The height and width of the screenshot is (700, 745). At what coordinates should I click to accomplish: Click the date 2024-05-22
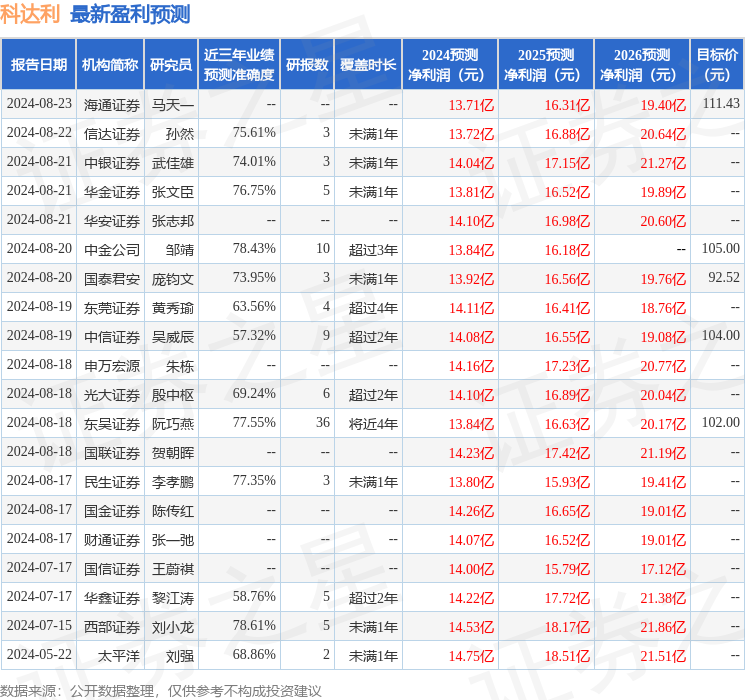[39, 654]
